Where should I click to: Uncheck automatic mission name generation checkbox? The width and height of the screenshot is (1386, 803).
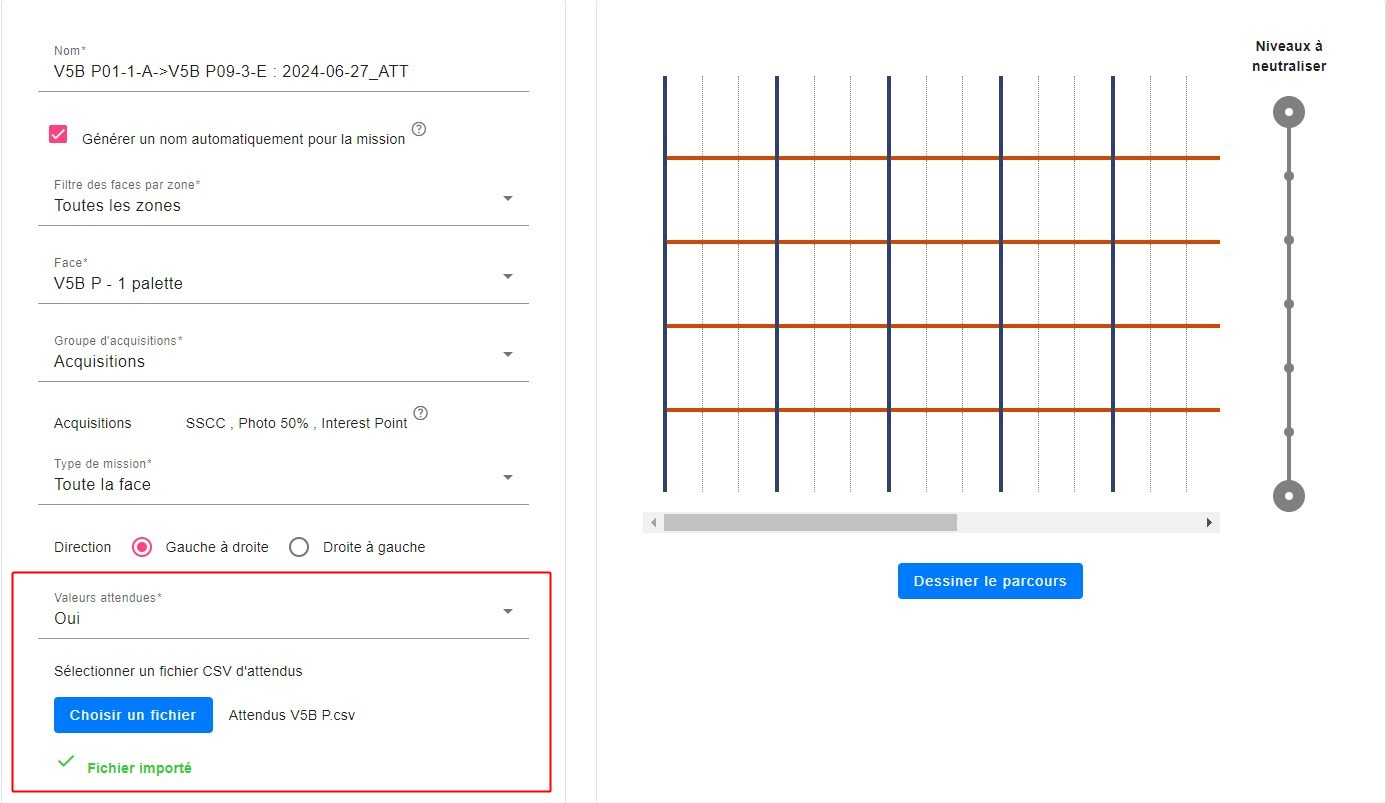58,135
